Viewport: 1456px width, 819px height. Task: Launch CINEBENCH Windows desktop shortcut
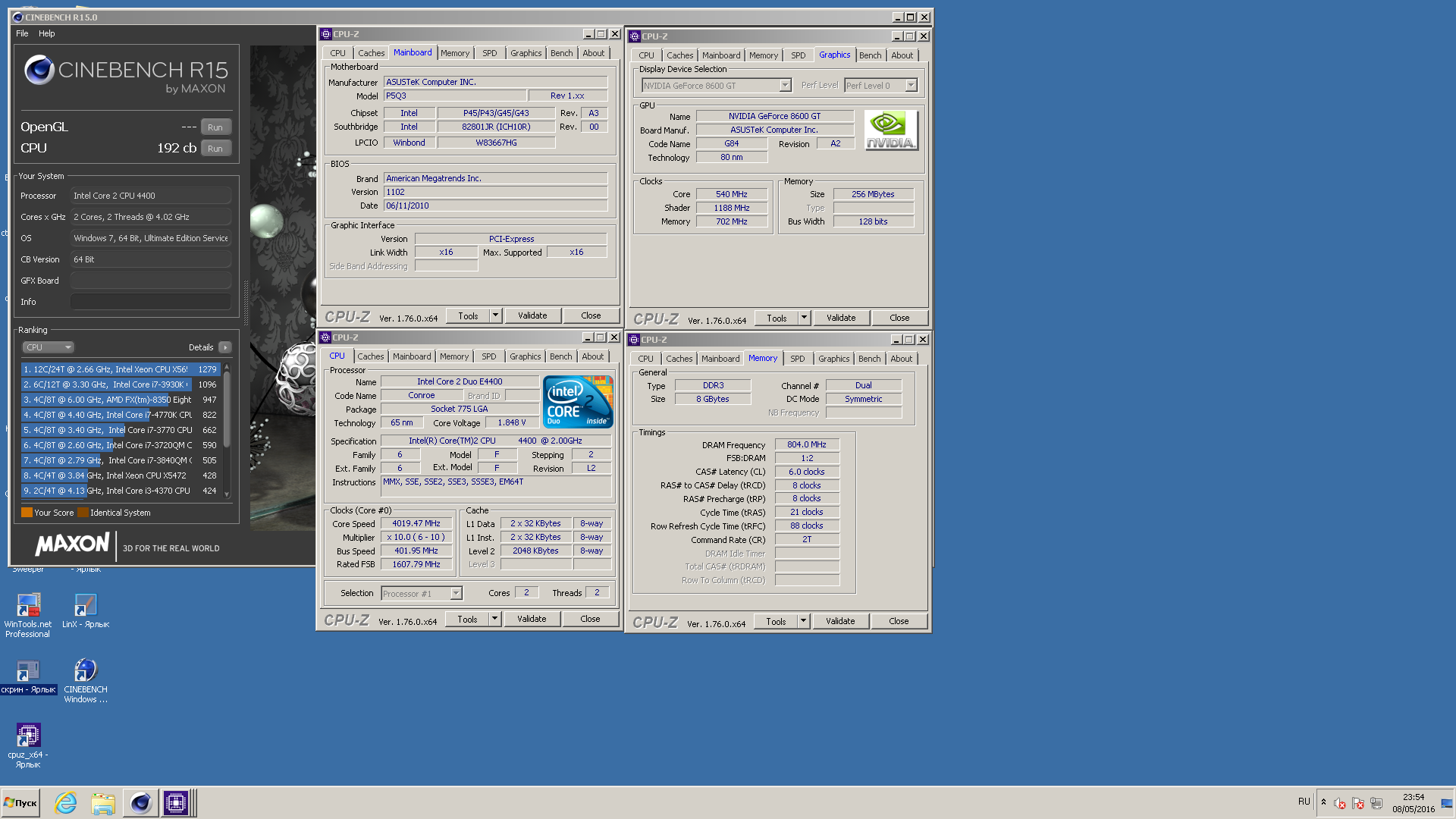coord(86,680)
